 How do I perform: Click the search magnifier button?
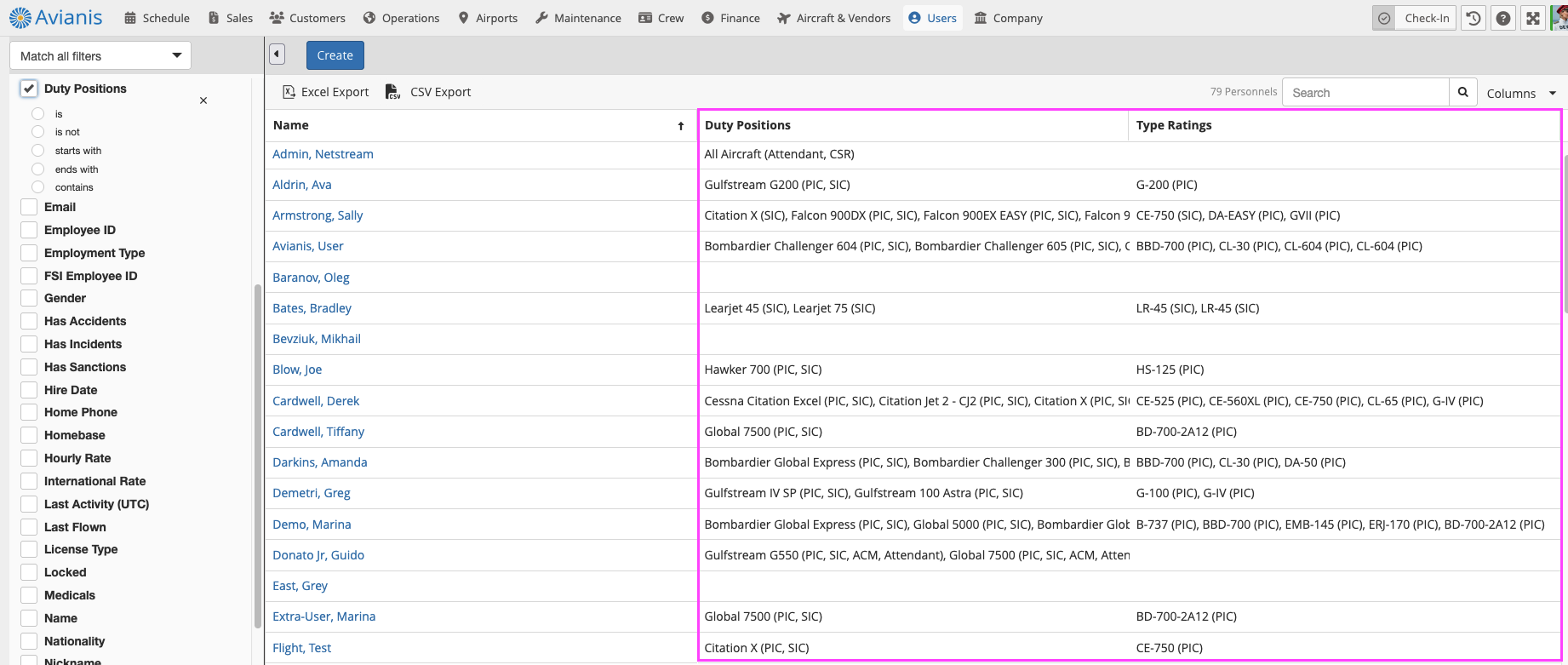pos(1462,92)
